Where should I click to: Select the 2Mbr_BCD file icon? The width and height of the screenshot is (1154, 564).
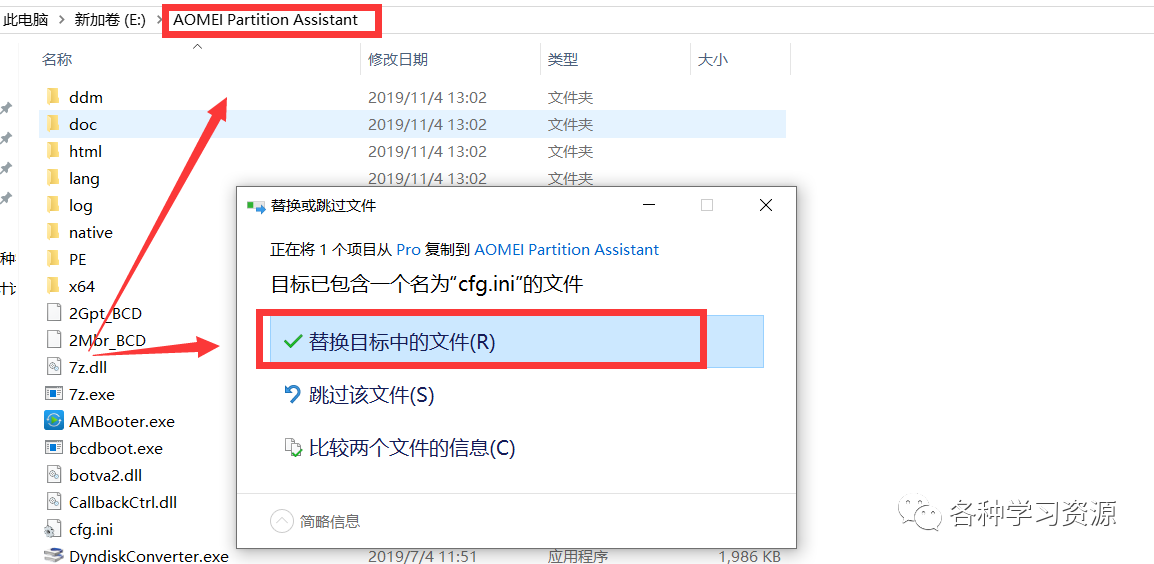click(53, 340)
